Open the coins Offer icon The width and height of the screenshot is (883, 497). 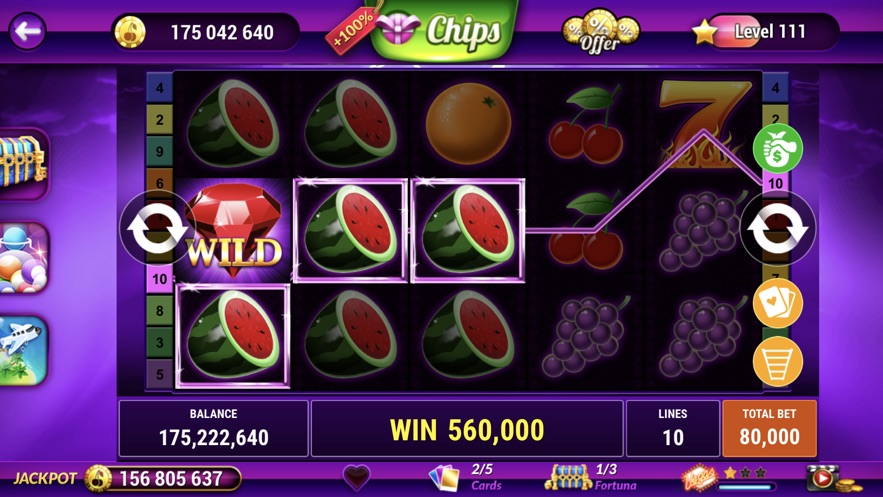[600, 32]
